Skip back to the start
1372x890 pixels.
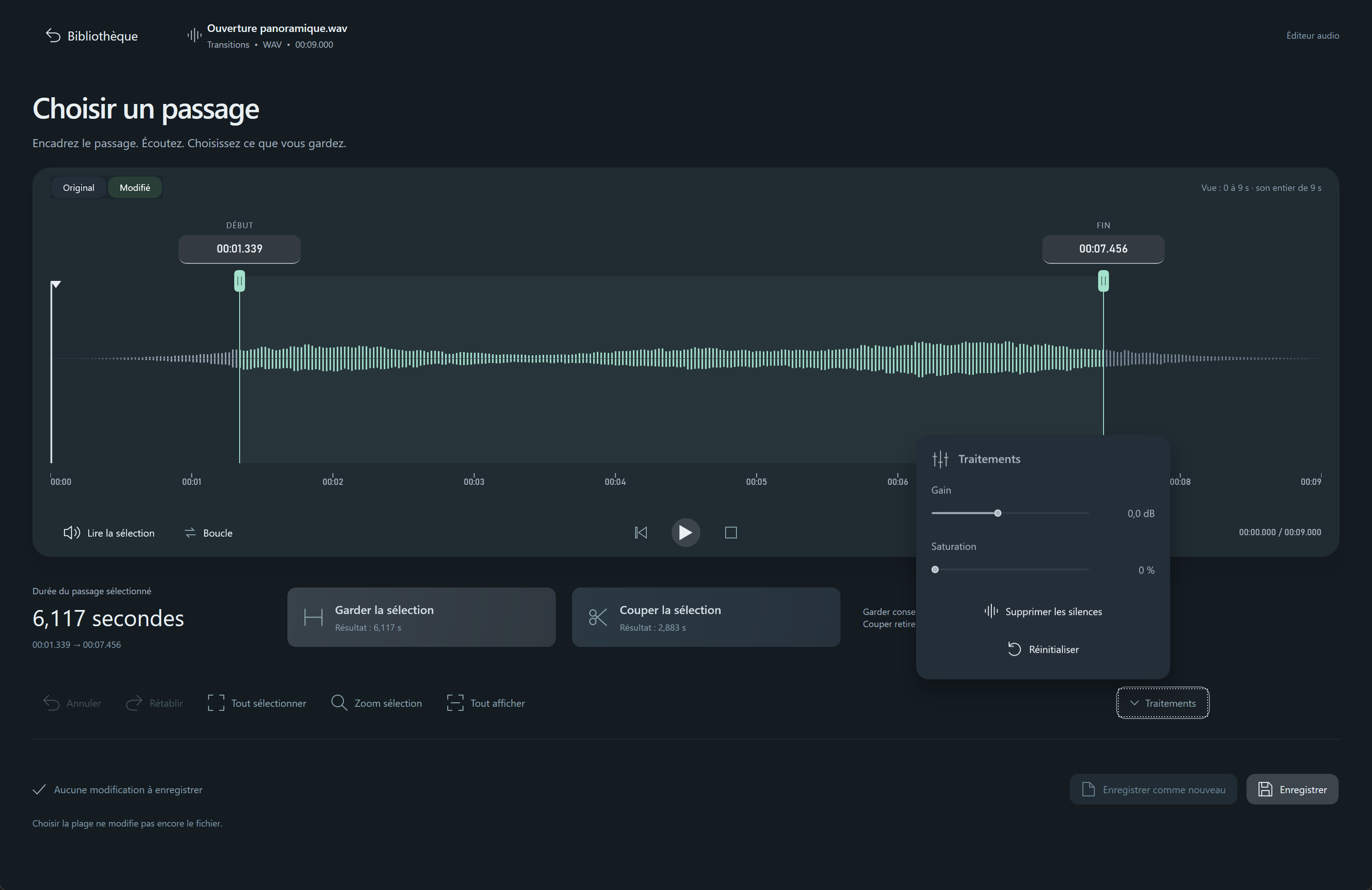[641, 533]
